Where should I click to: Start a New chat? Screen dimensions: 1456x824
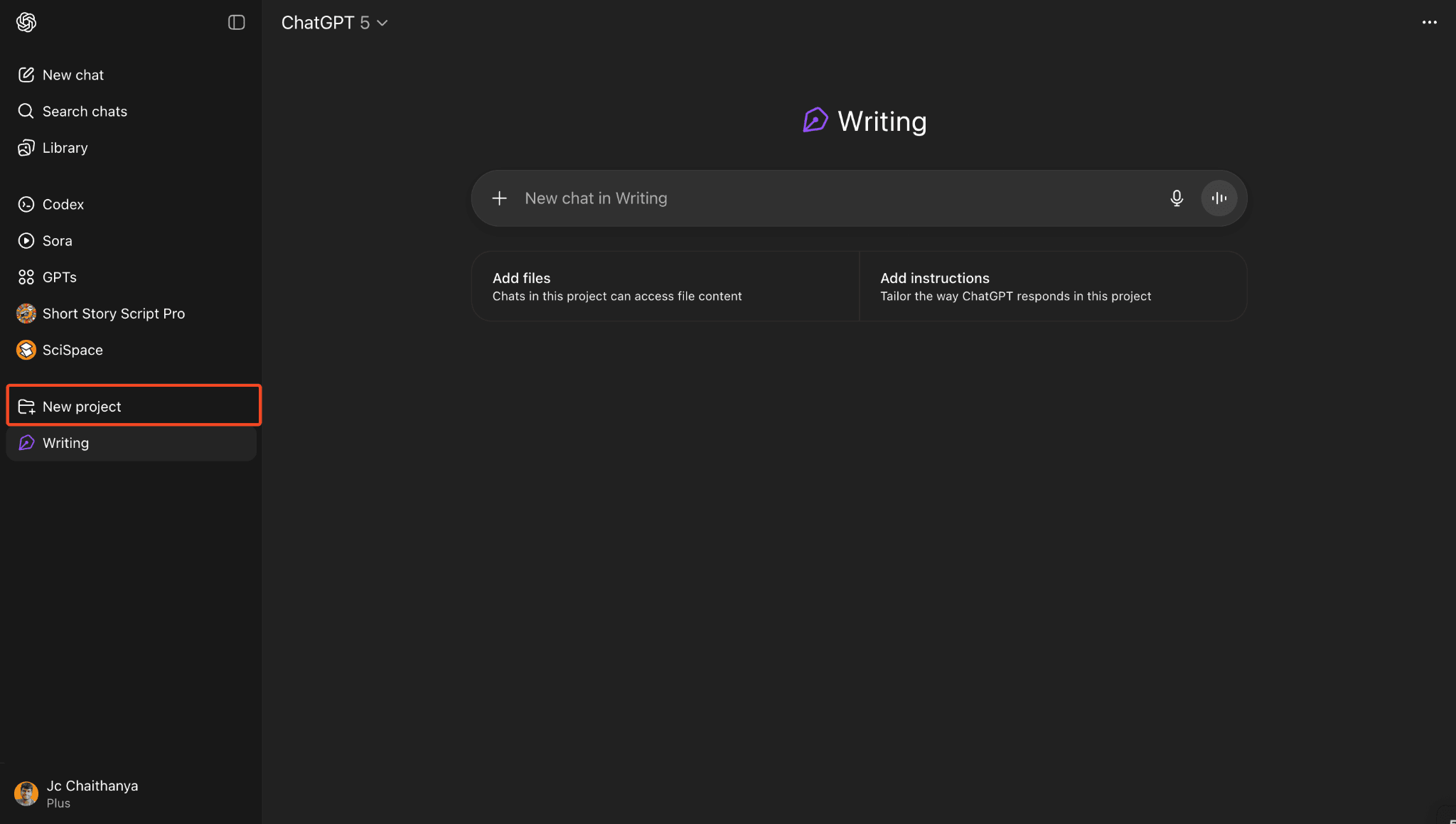point(73,75)
